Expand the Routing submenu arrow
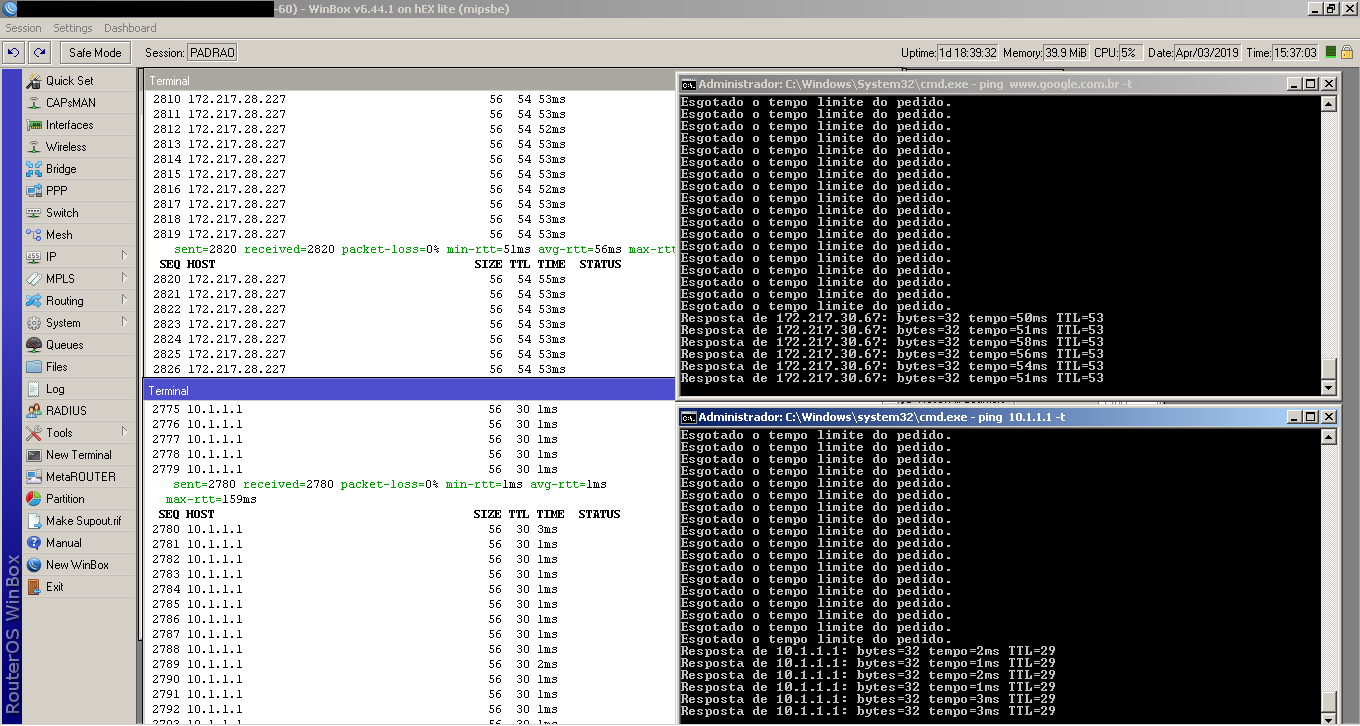1360x726 pixels. click(124, 301)
